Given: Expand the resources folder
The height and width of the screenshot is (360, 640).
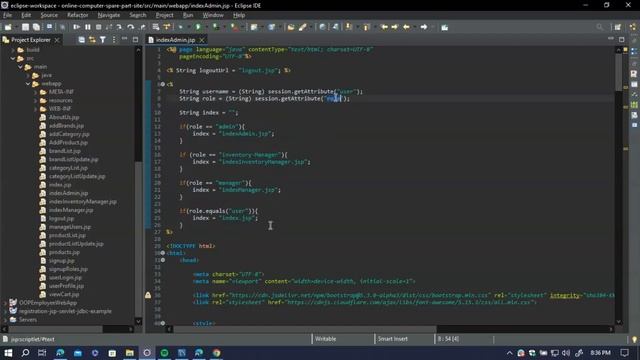Looking at the screenshot, I should click(x=36, y=100).
